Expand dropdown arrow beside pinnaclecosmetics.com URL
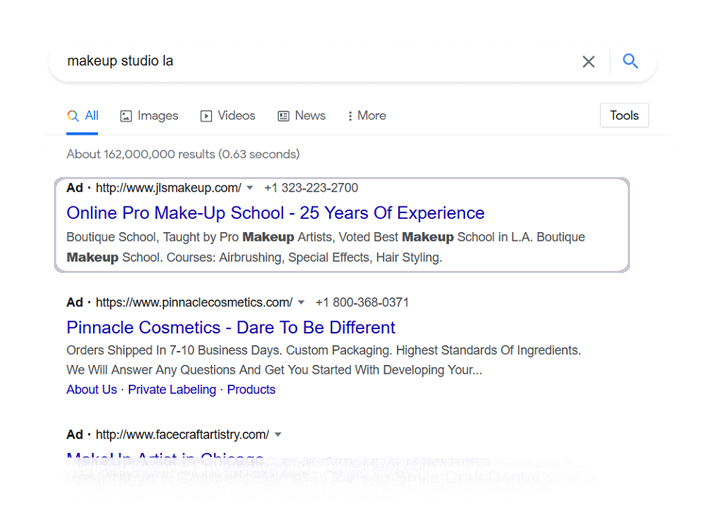 [x=301, y=303]
